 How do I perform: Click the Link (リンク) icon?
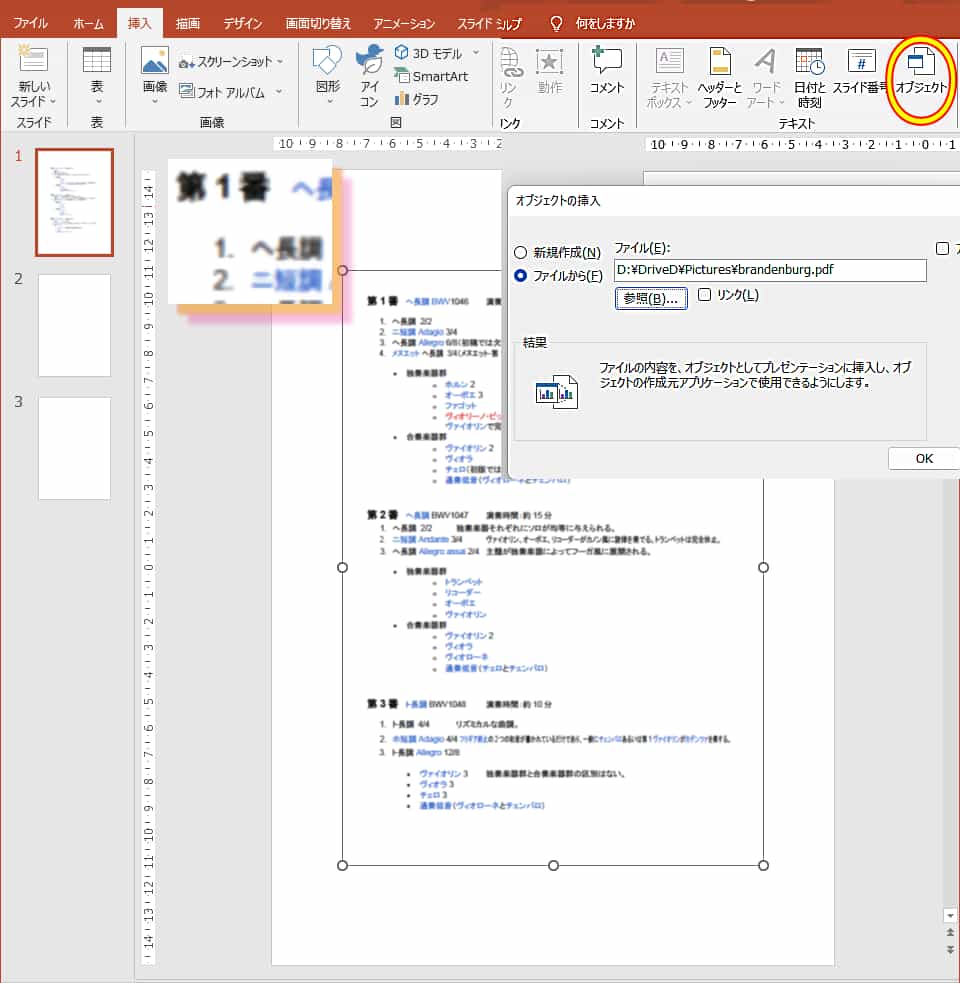tap(511, 63)
